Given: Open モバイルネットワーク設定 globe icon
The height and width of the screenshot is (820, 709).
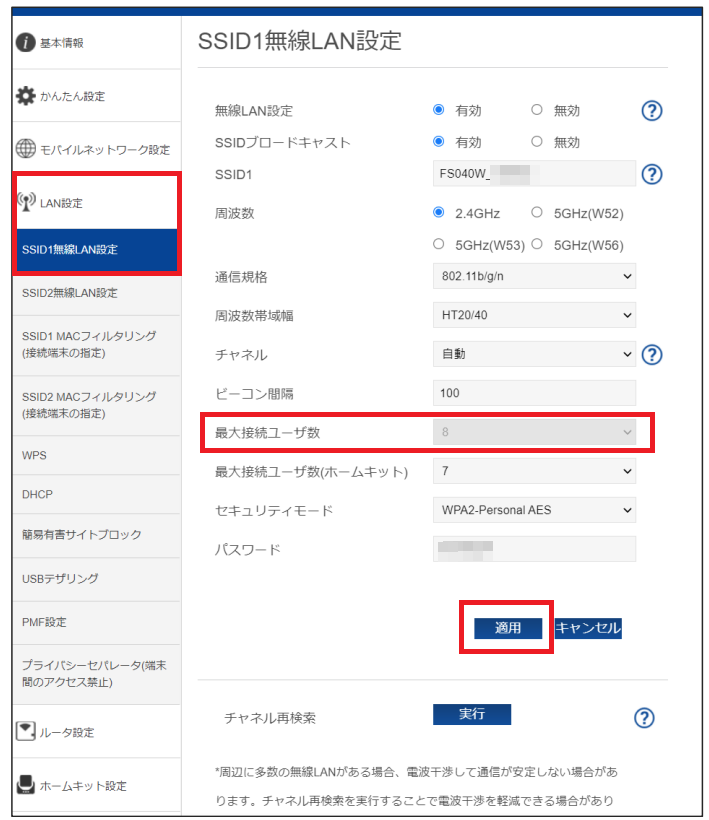Looking at the screenshot, I should pos(26,149).
